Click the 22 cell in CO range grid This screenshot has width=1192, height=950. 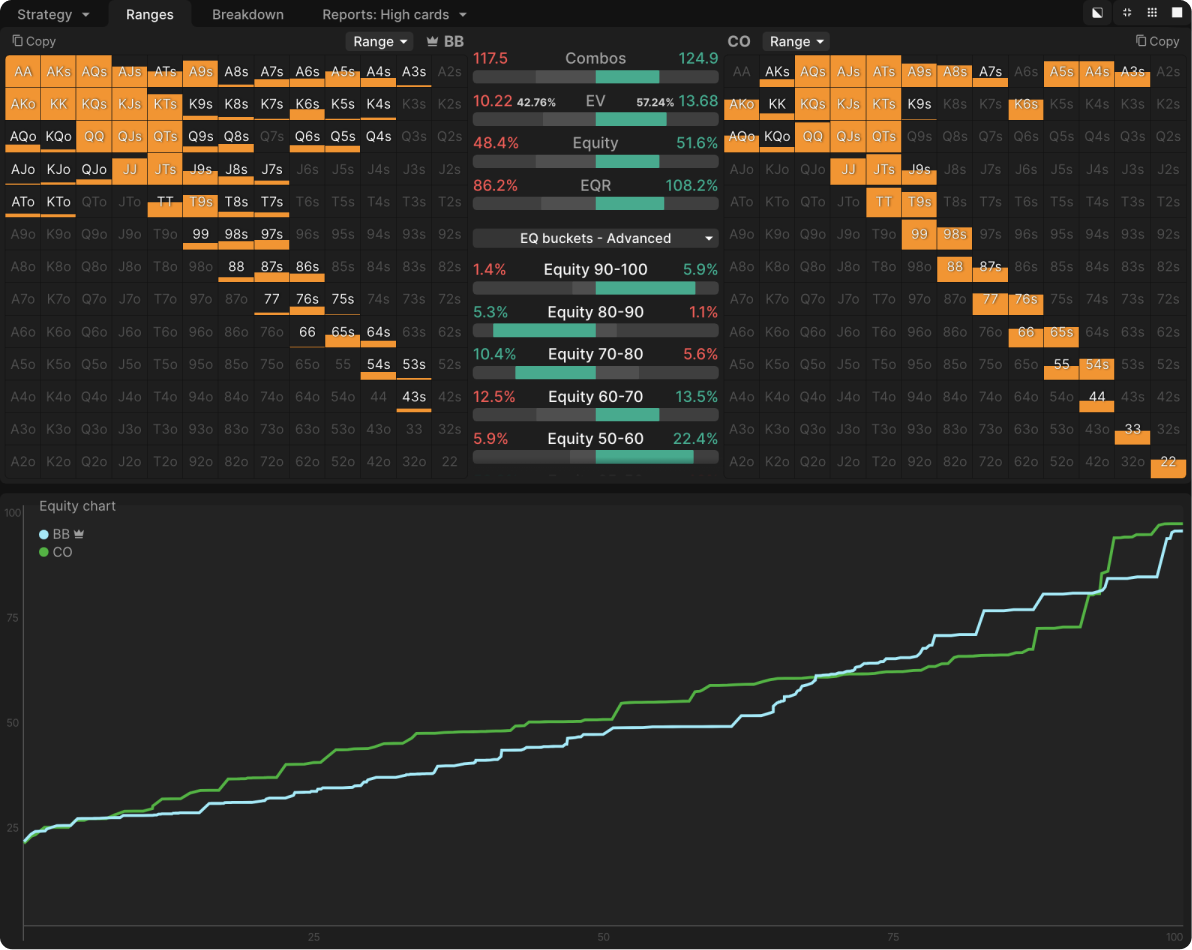(1167, 463)
